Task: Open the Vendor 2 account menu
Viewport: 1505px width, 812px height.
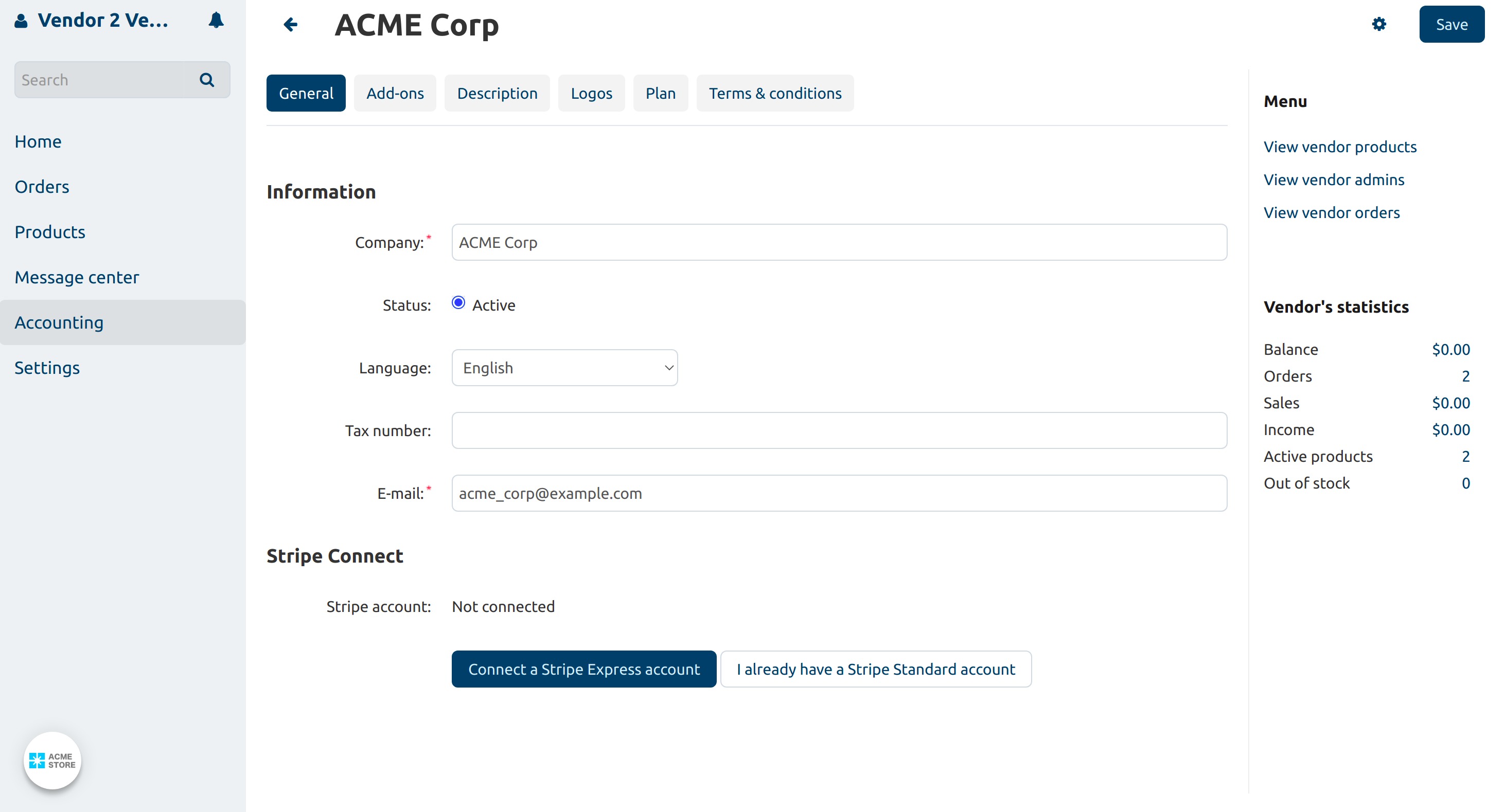Action: [x=103, y=21]
